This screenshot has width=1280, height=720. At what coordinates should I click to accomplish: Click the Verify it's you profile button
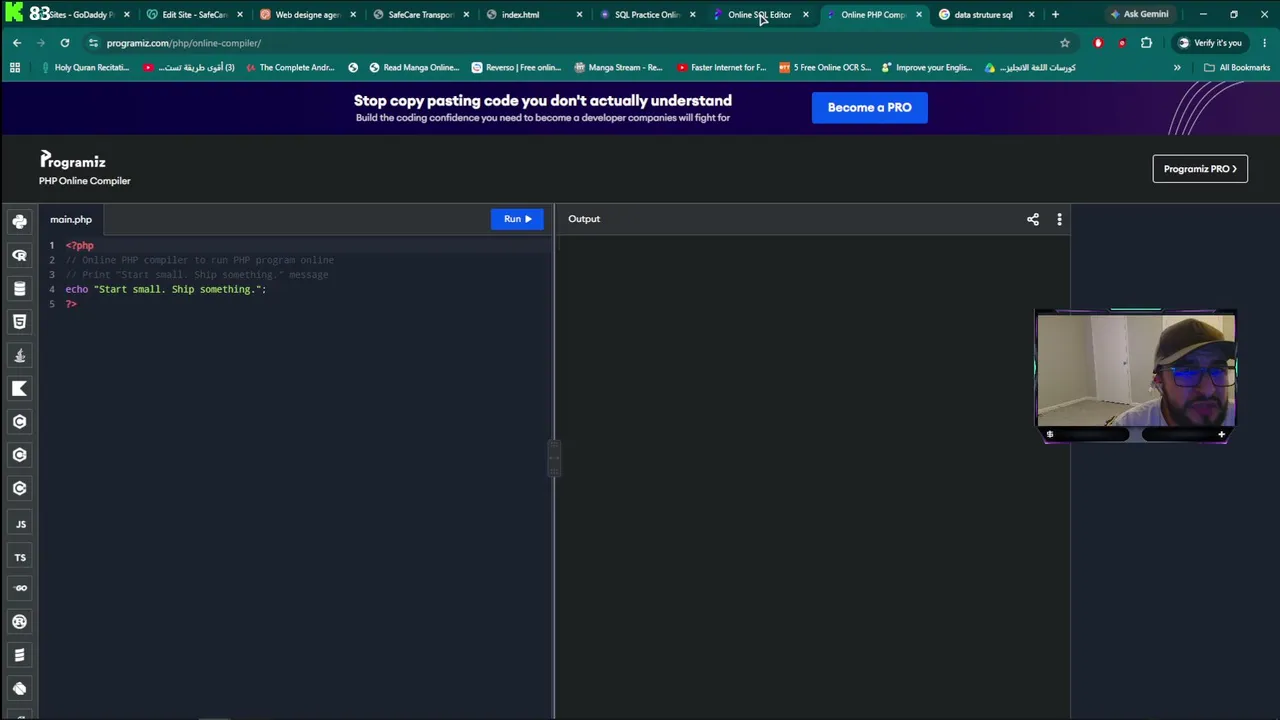pos(1210,43)
